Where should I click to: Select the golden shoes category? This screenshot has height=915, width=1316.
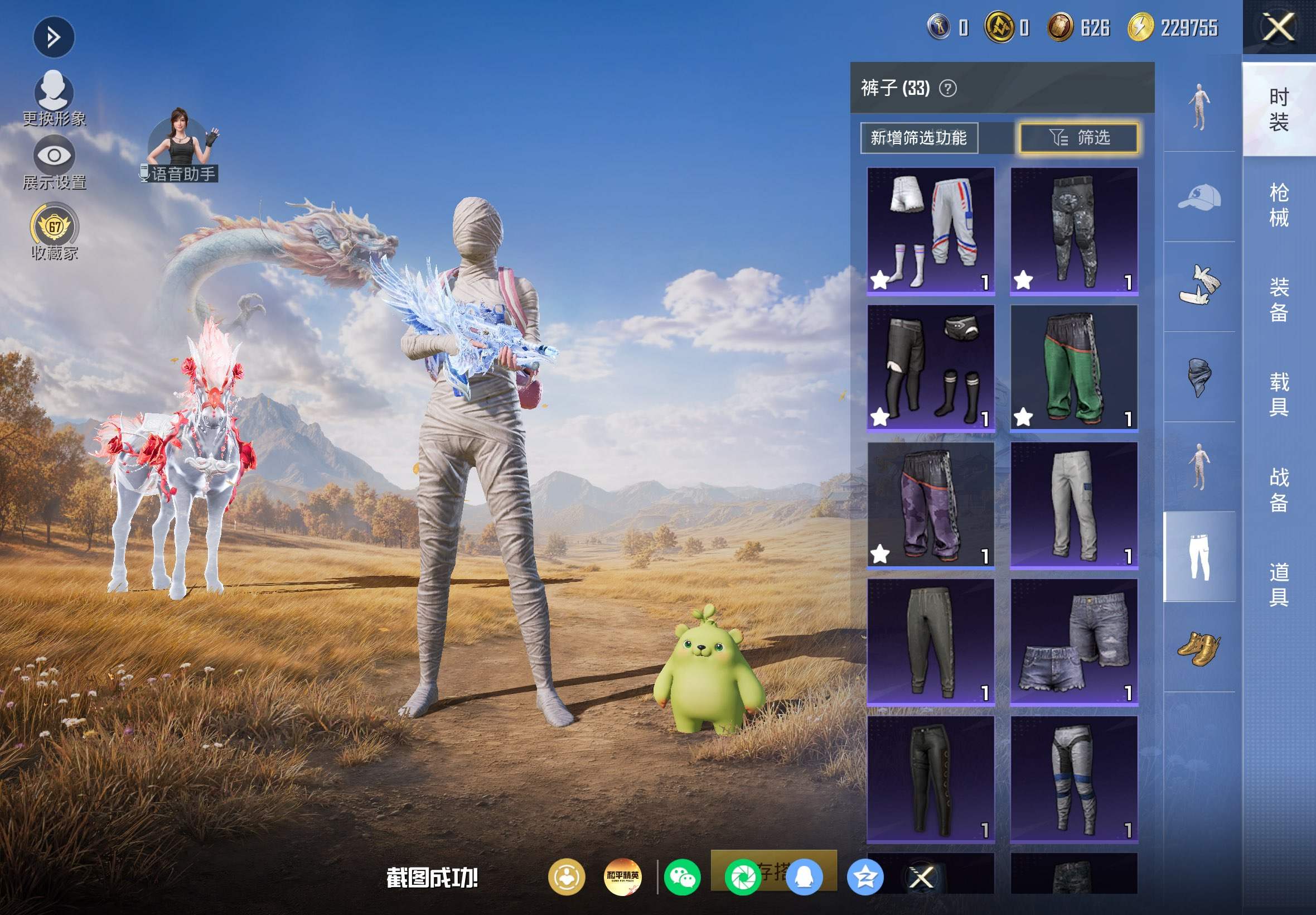(1199, 647)
